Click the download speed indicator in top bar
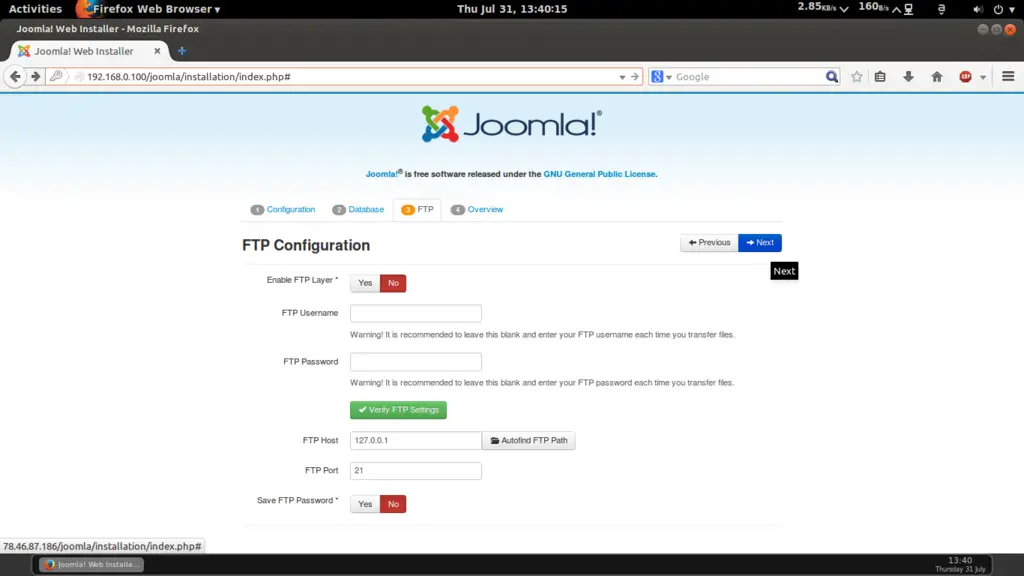 pyautogui.click(x=823, y=8)
